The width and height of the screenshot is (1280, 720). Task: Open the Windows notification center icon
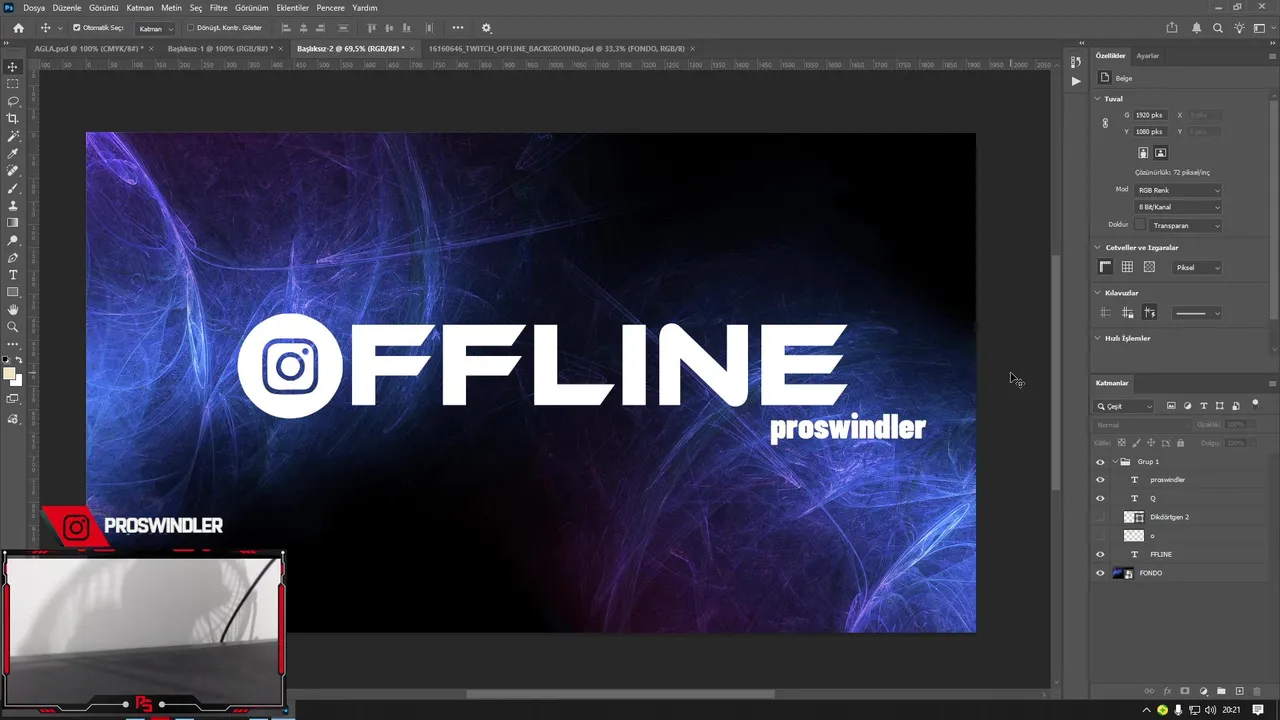[1259, 710]
